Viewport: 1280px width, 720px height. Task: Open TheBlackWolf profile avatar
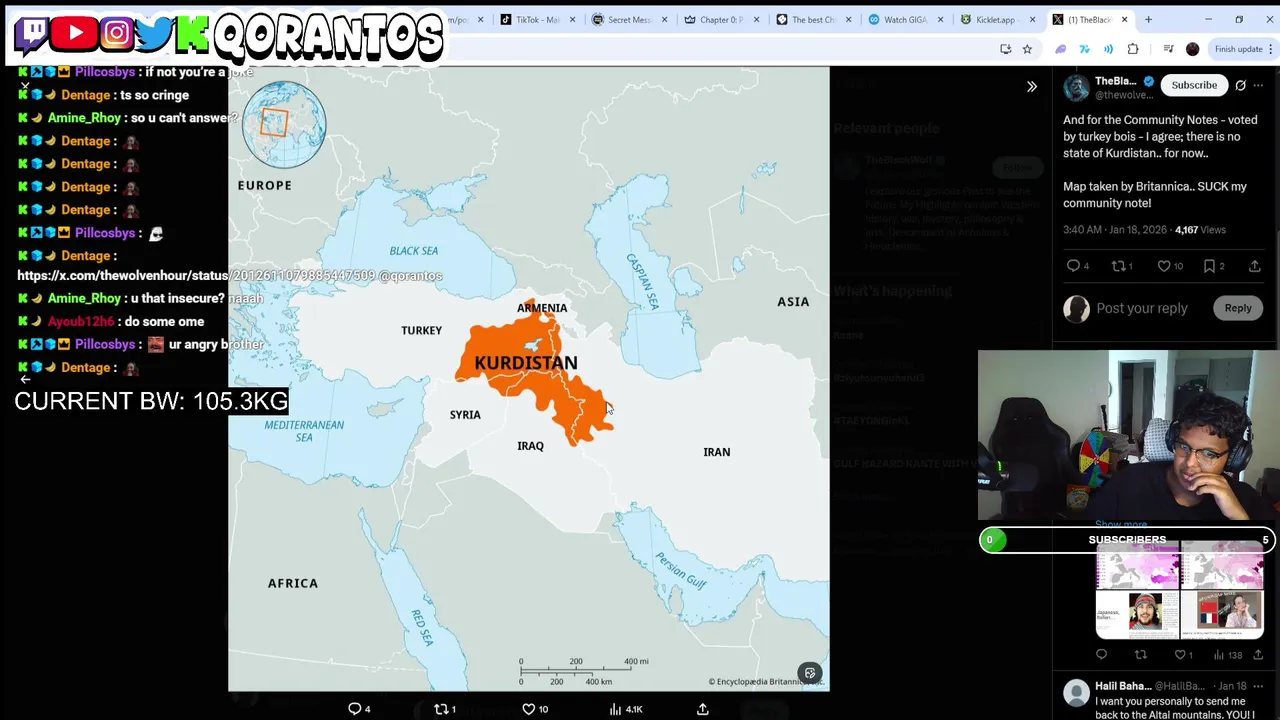tap(1076, 87)
